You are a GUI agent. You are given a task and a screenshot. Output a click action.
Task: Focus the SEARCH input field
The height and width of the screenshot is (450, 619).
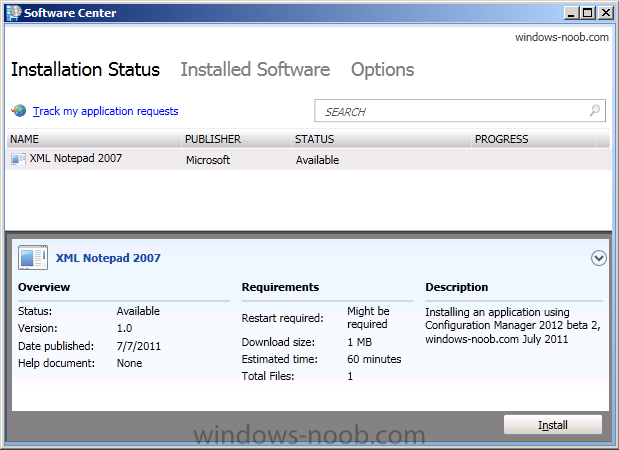coord(460,111)
